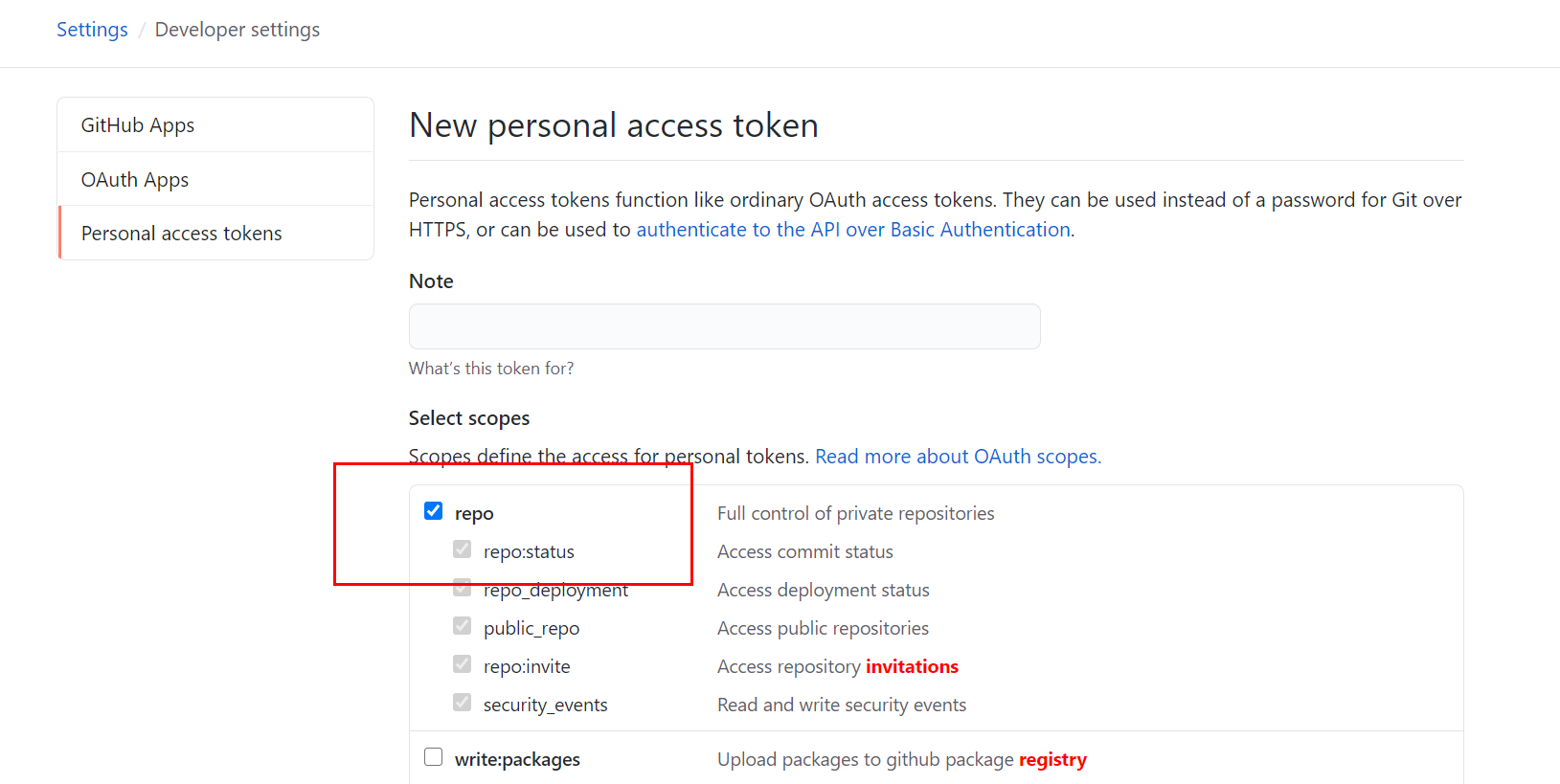Click the write:packages label text
Screen dimensions: 1560x784
pyautogui.click(x=517, y=759)
